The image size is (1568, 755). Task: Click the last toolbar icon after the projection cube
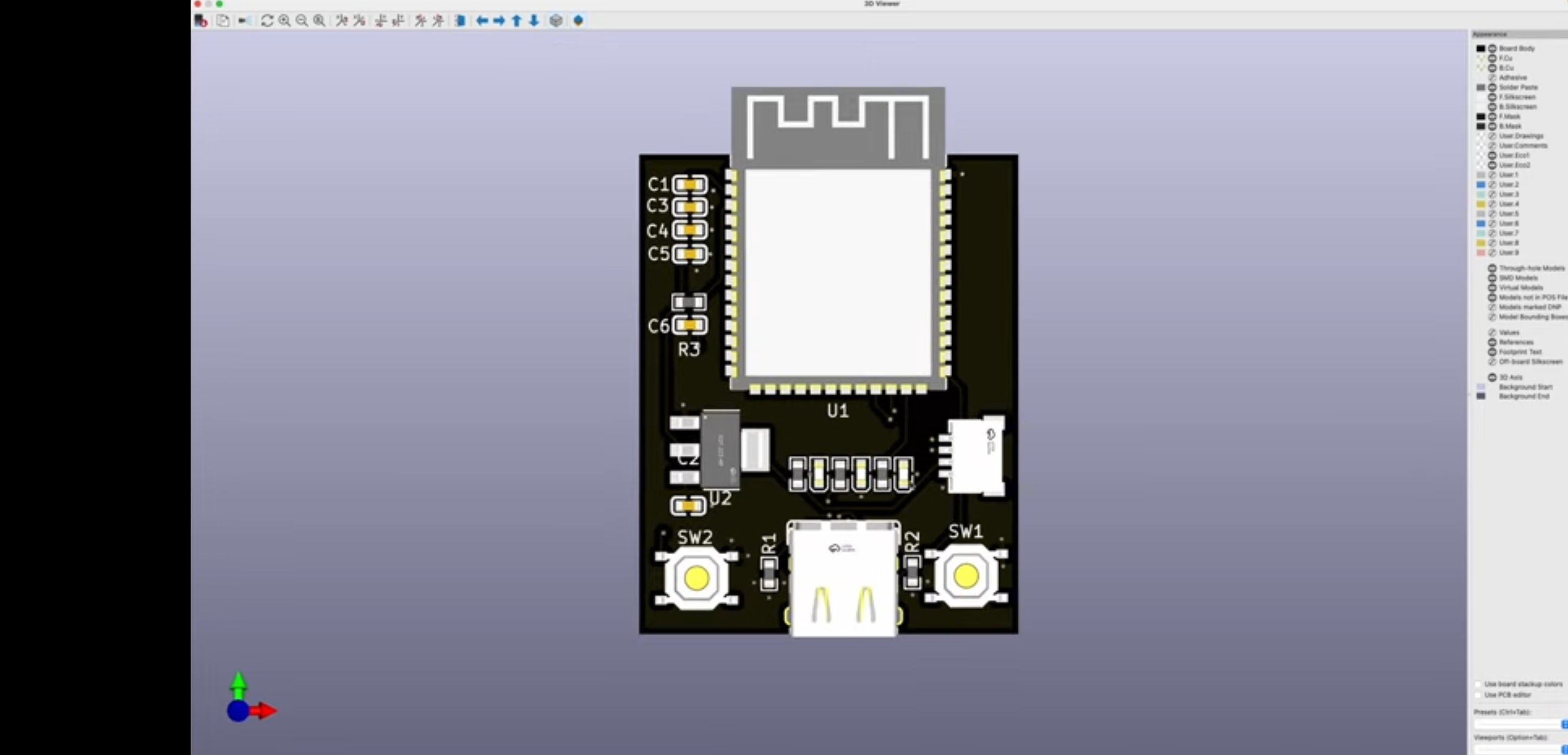tap(578, 21)
